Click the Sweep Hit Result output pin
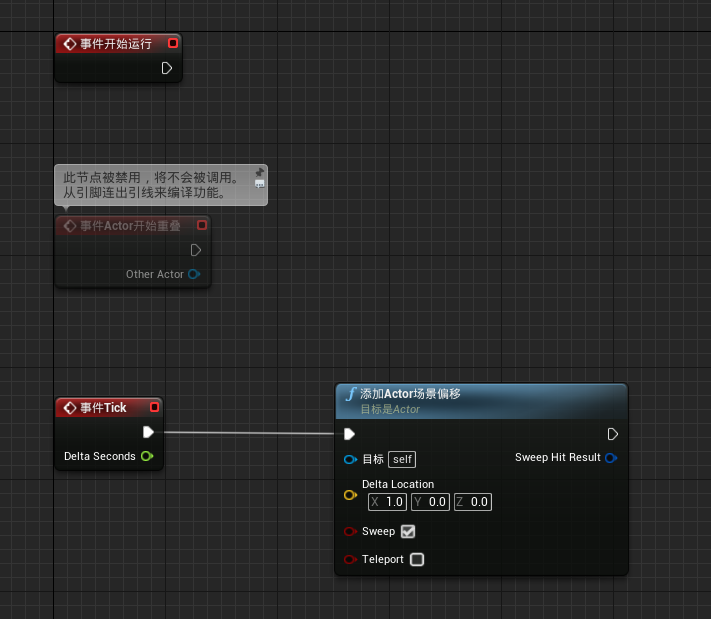The image size is (711, 619). click(611, 458)
